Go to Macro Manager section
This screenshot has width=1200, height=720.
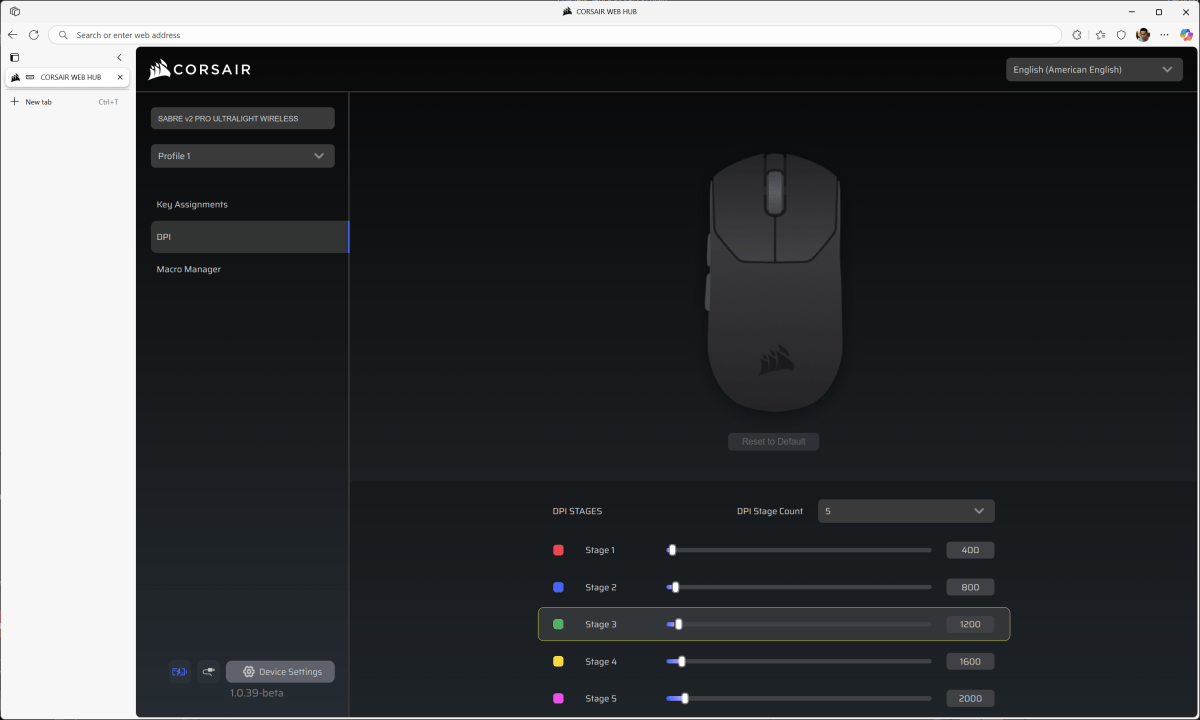(x=189, y=270)
